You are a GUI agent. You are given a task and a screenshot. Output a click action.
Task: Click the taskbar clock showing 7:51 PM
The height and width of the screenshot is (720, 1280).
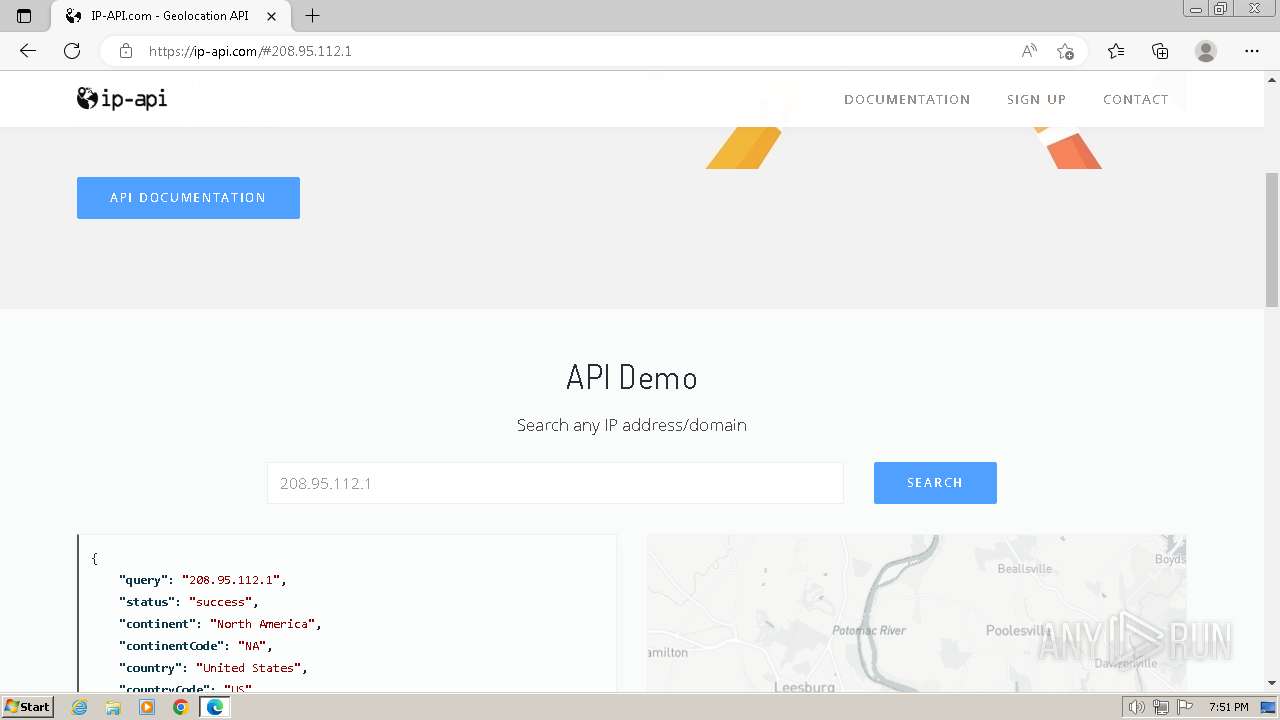coord(1229,707)
